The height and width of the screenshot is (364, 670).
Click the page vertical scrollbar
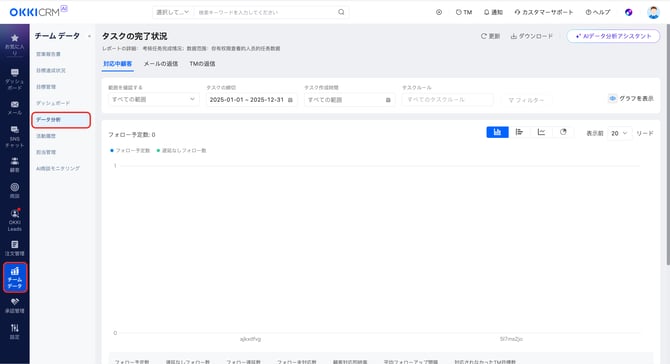pyautogui.click(x=667, y=145)
